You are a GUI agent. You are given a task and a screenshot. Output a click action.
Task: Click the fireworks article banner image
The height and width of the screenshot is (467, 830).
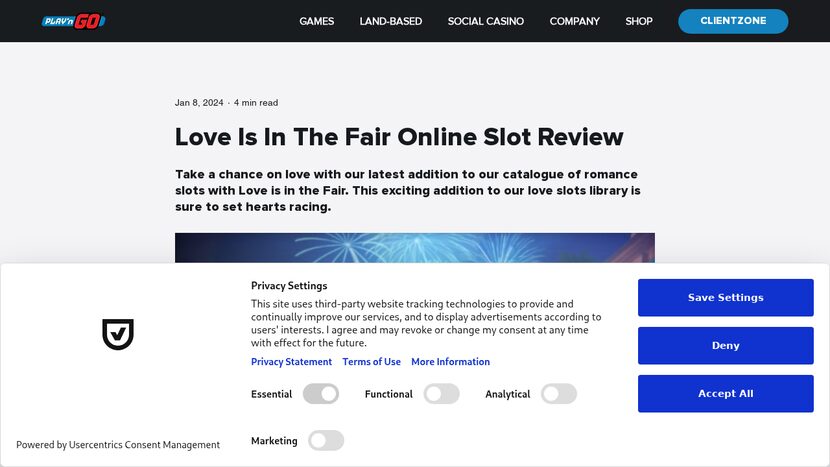[x=414, y=248]
